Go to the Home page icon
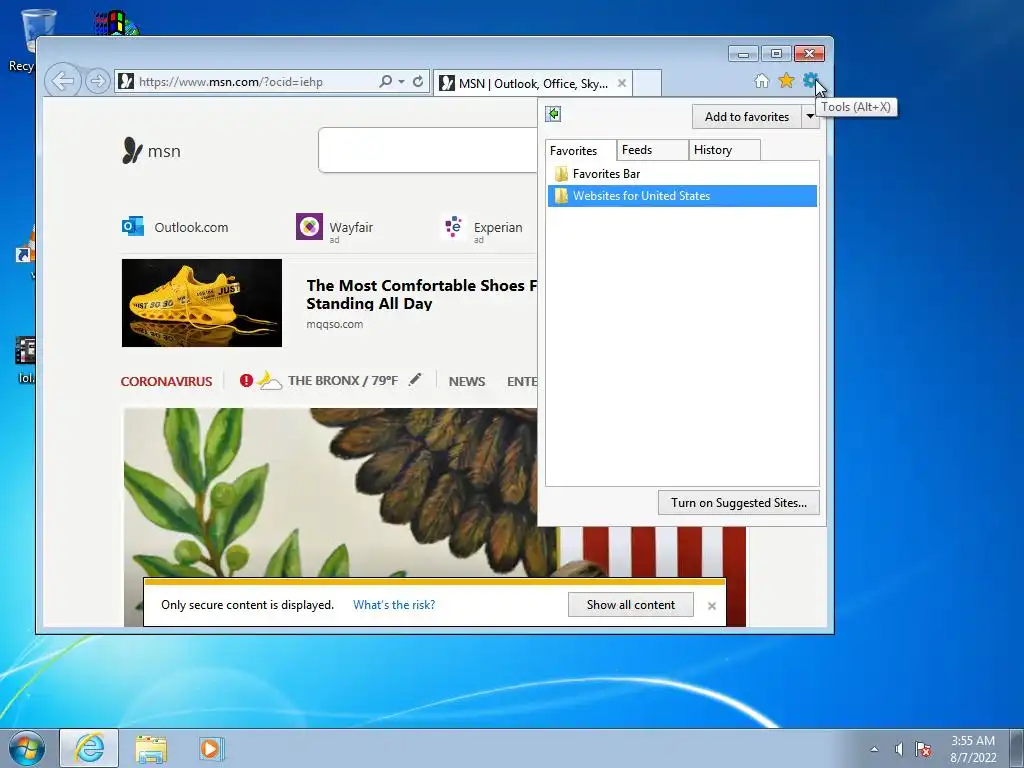1024x768 pixels. (761, 80)
